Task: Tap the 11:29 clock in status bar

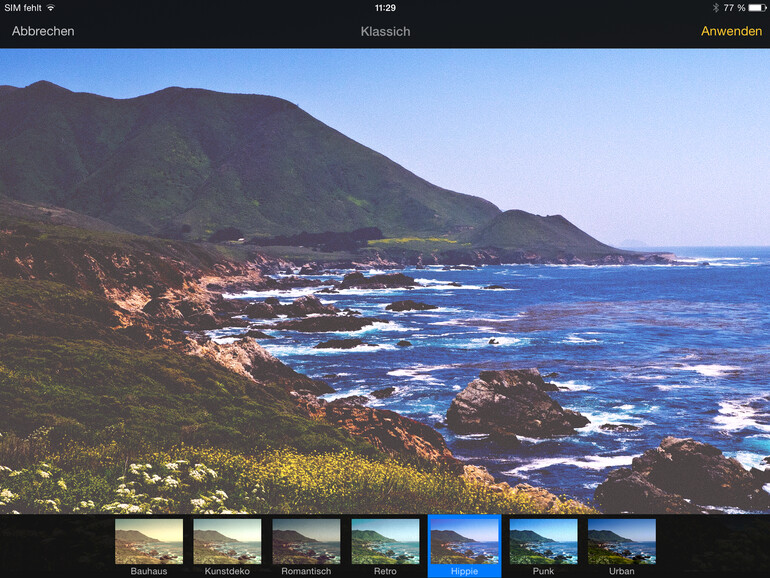Action: coord(385,7)
